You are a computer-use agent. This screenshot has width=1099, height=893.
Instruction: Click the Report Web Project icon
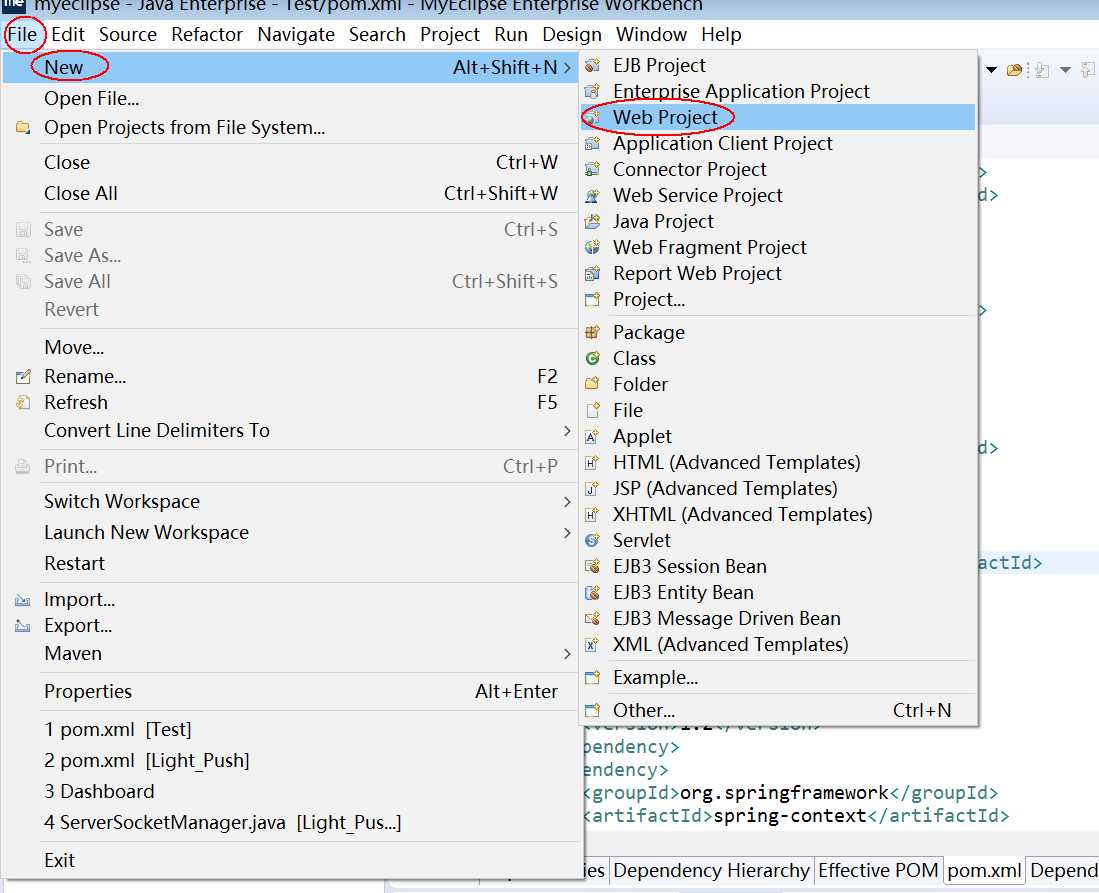pos(592,273)
